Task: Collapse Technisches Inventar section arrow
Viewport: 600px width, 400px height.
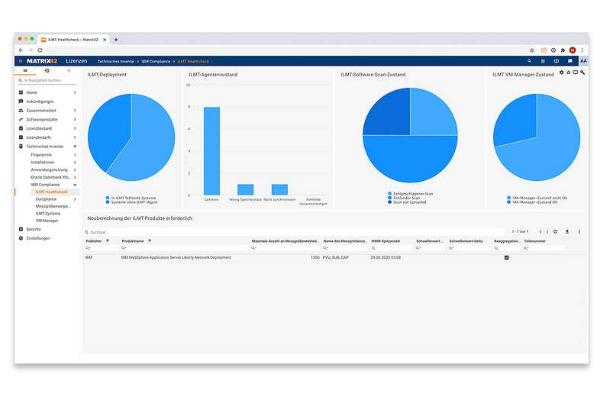Action: (x=75, y=146)
